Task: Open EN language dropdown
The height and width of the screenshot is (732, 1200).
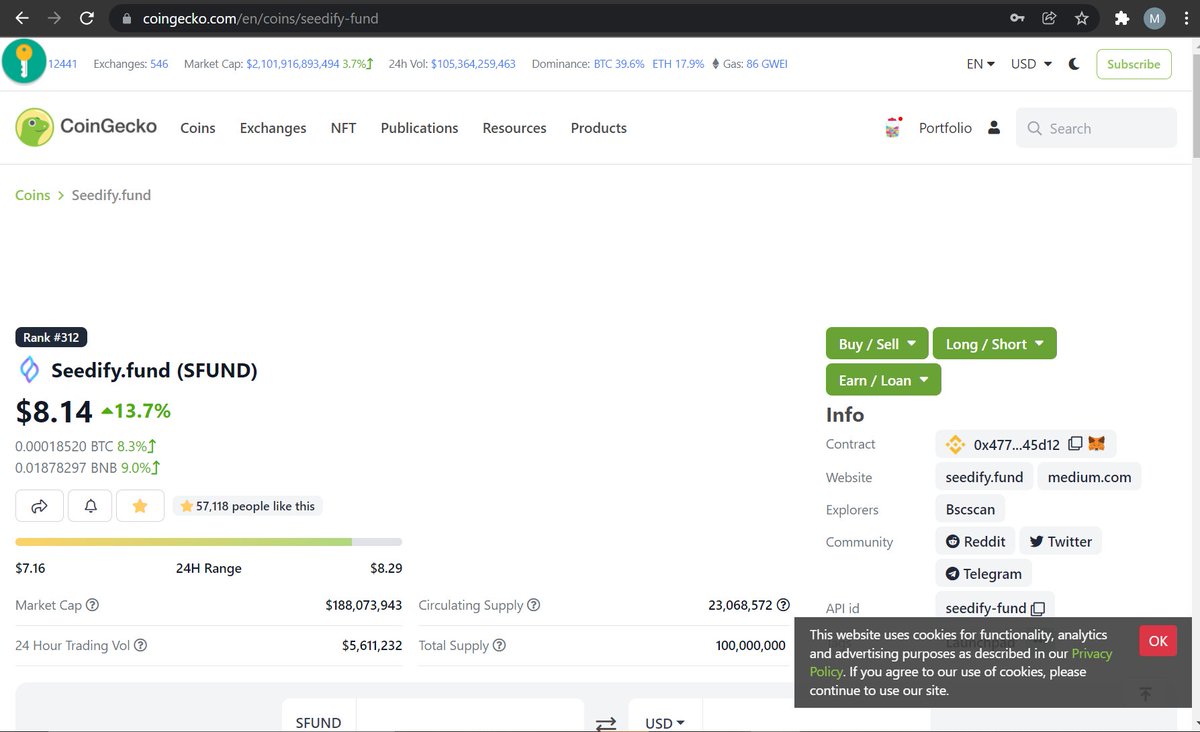Action: coord(981,64)
